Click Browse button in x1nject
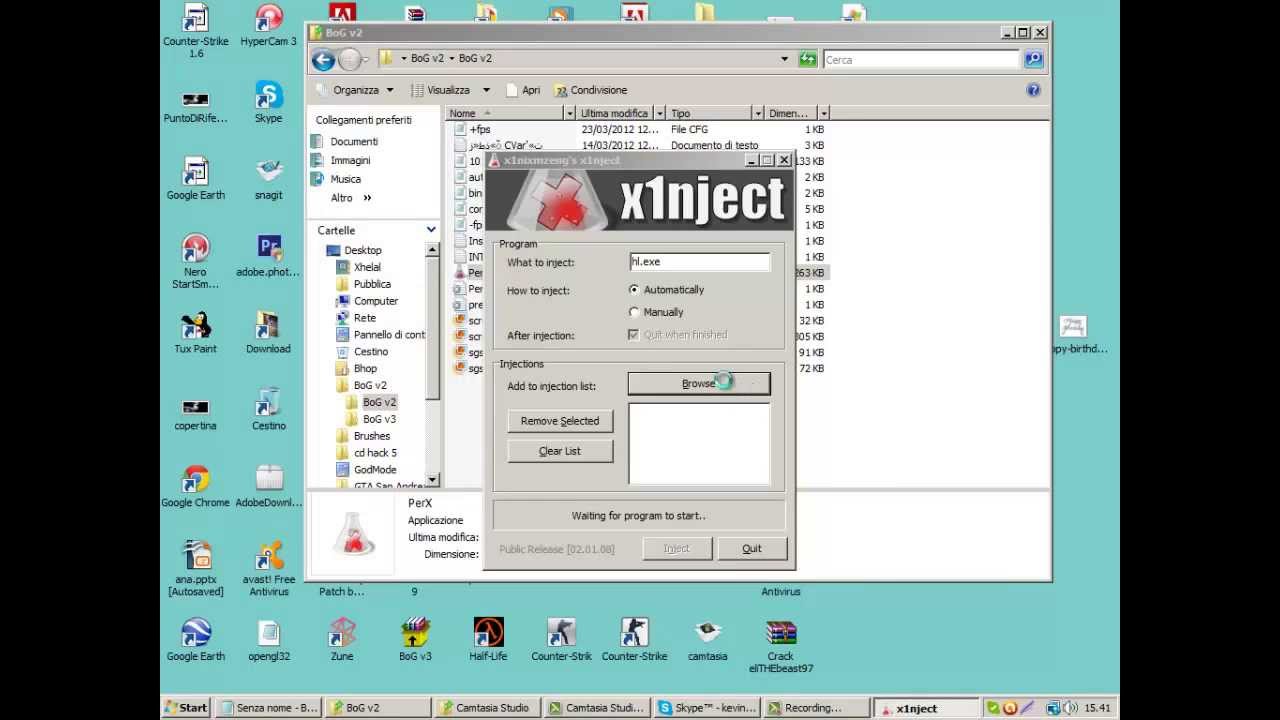This screenshot has width=1280, height=720. tap(699, 383)
